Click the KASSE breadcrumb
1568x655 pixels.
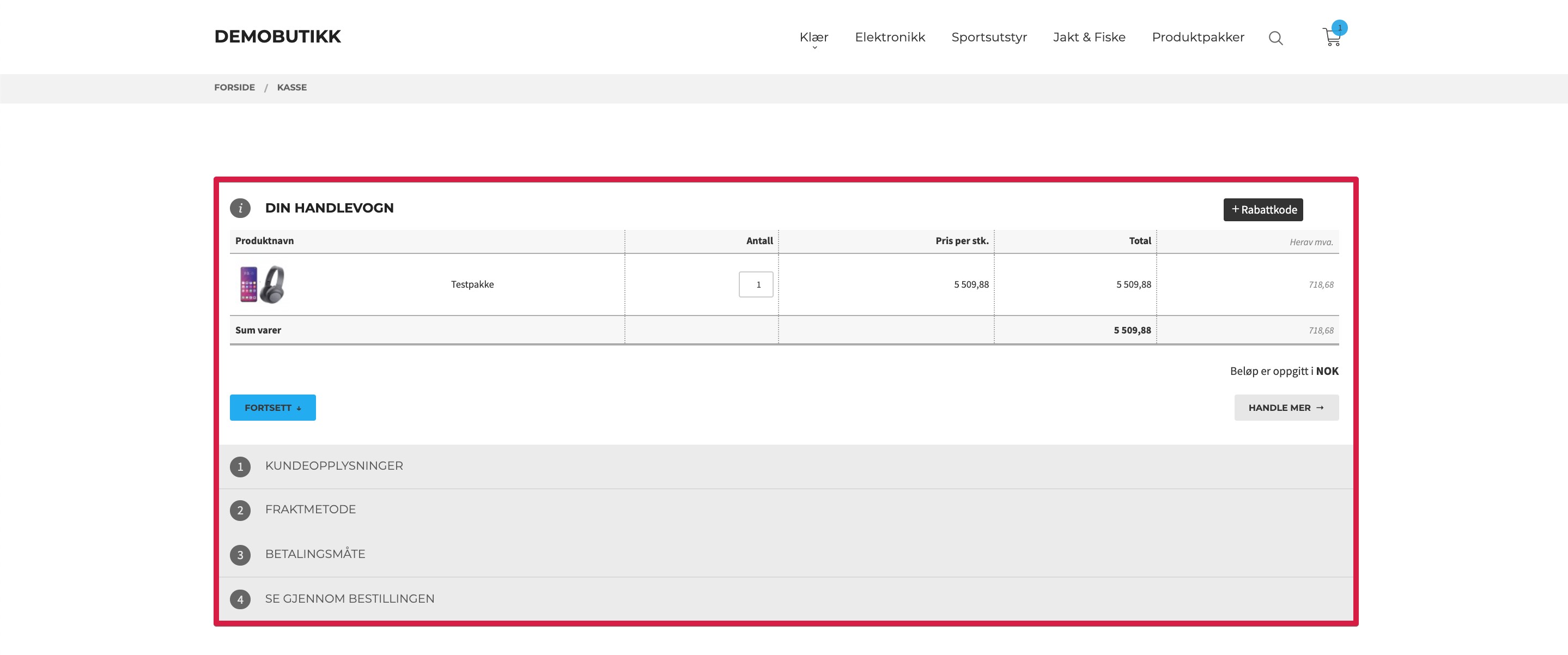tap(291, 88)
